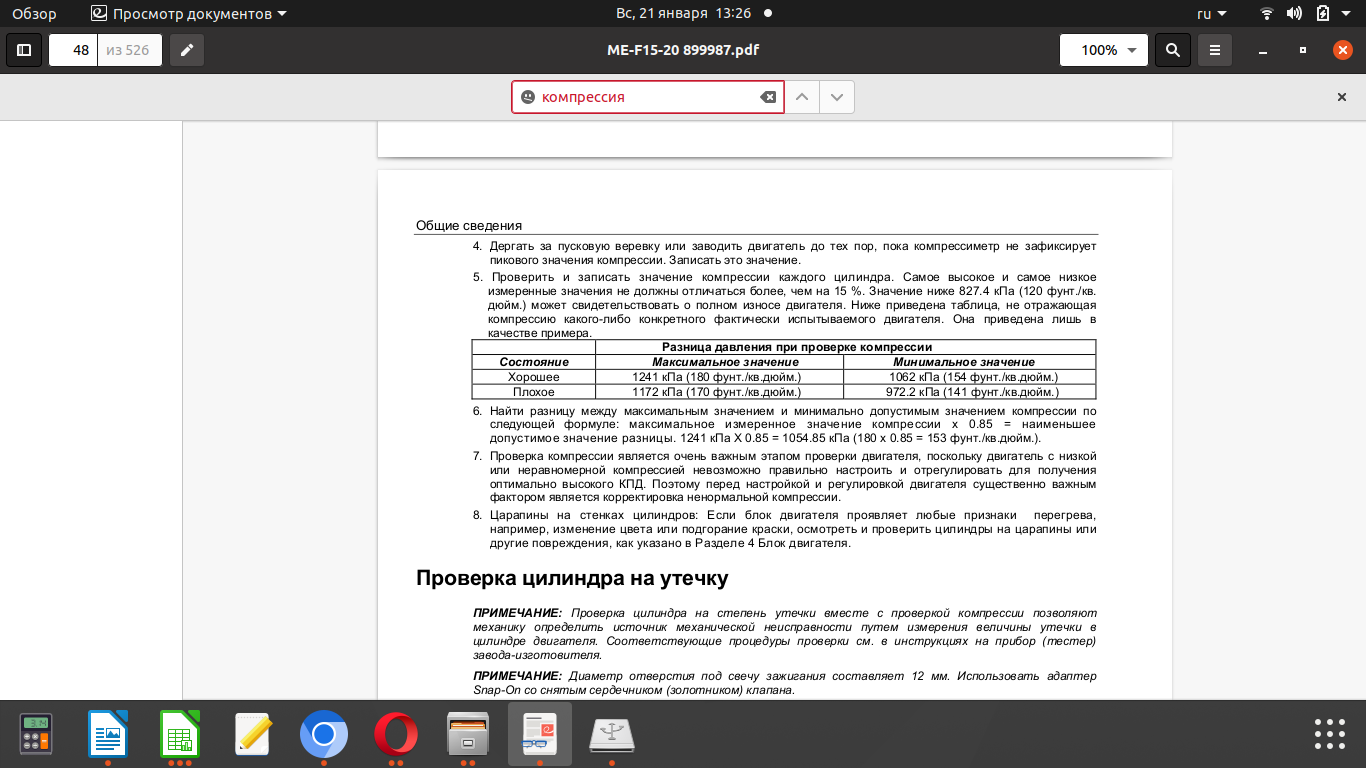Jump to next search match
The image size is (1366, 768).
[837, 97]
